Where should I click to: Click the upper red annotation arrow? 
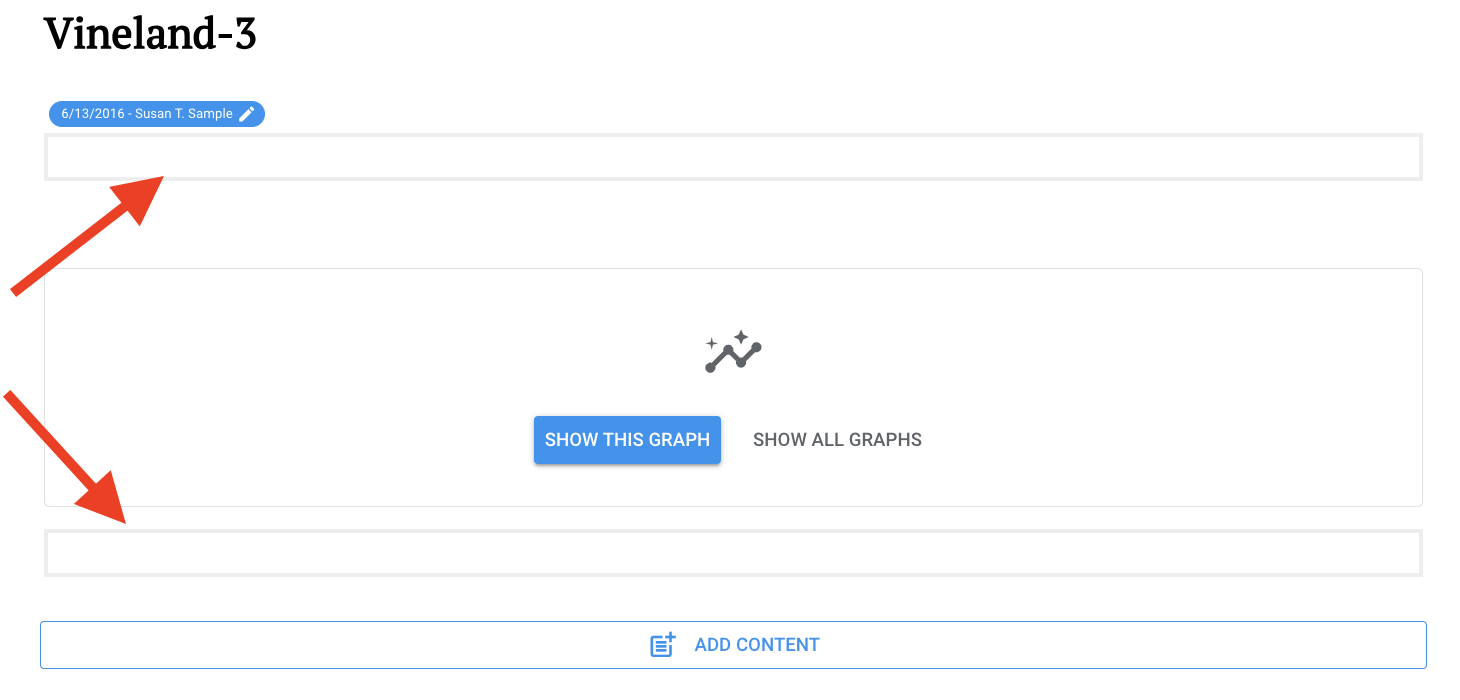point(88,237)
